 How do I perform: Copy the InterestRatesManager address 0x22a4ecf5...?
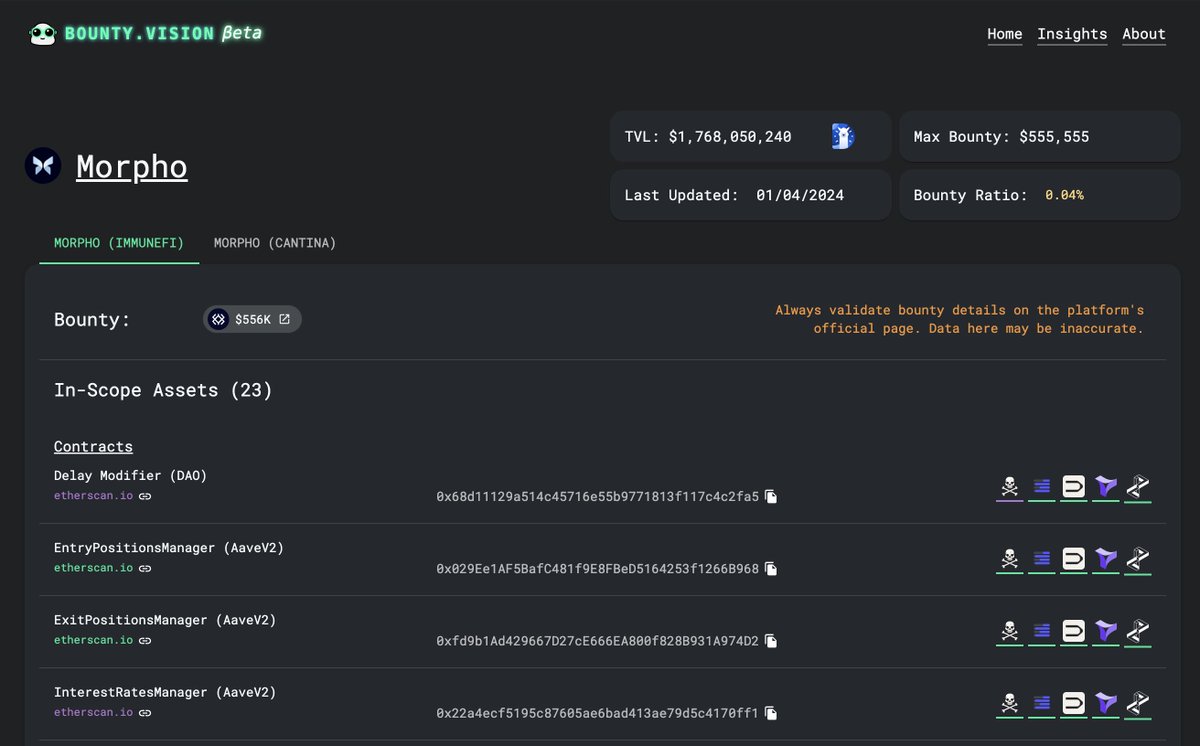(x=771, y=713)
